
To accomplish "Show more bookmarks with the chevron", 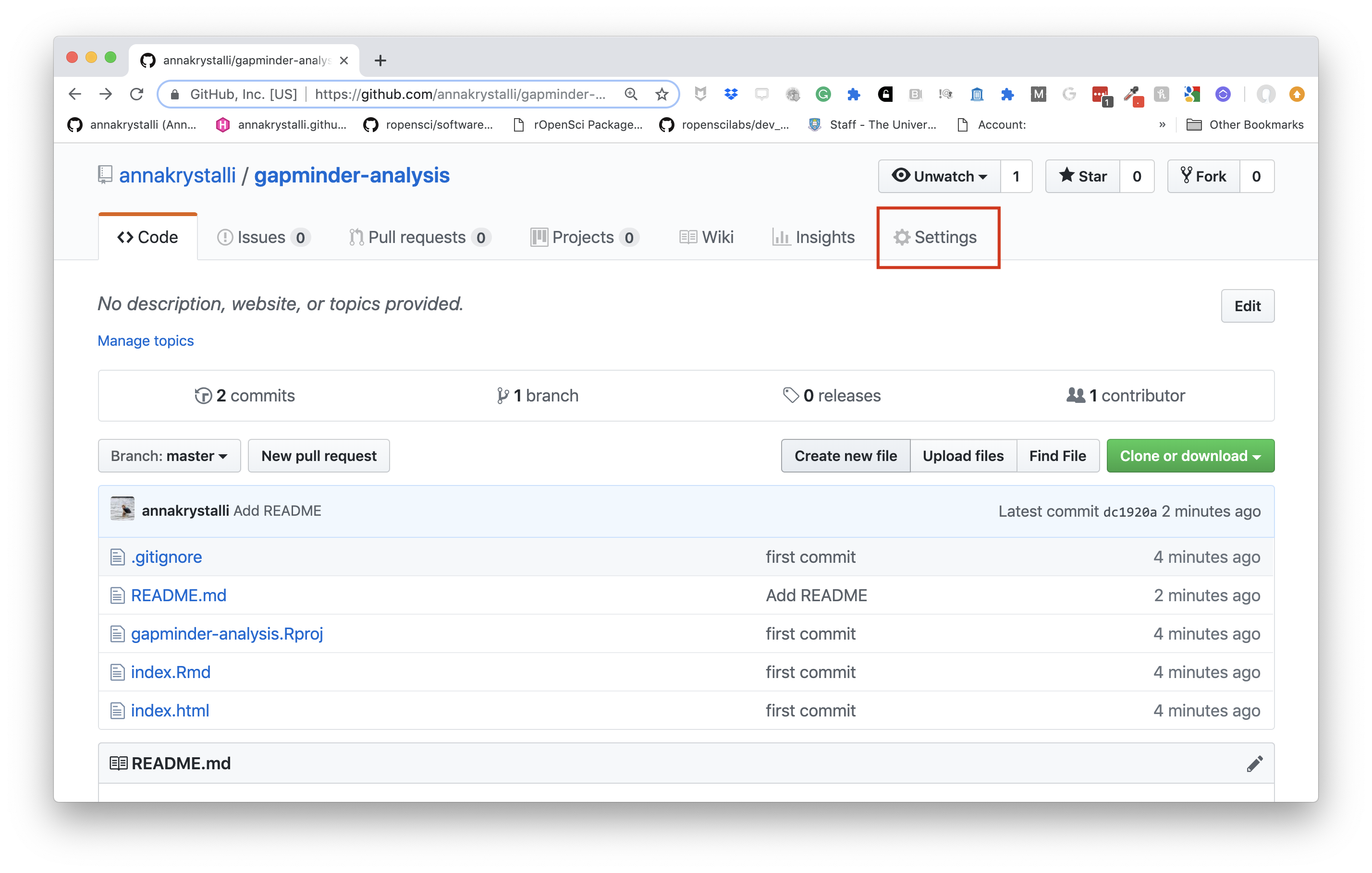I will [x=1162, y=125].
